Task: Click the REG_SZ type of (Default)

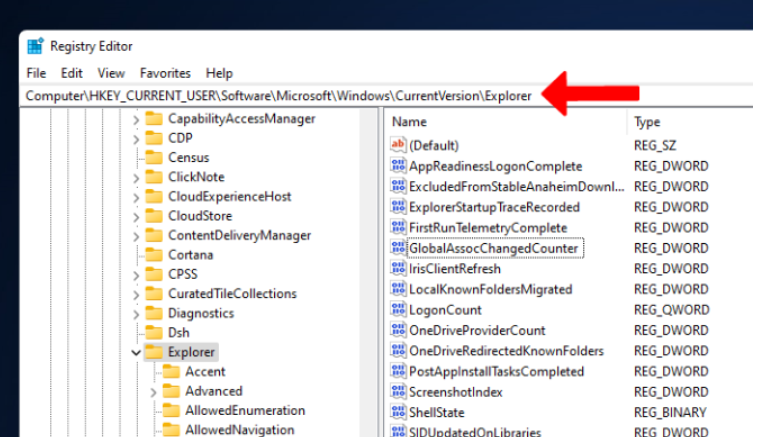Action: [655, 145]
